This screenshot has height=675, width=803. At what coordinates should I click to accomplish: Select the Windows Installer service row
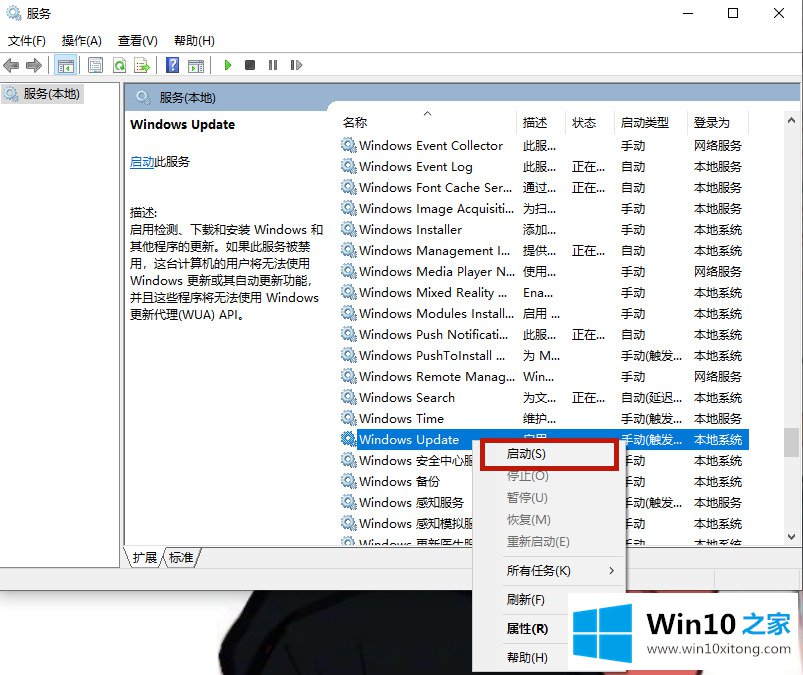point(543,229)
